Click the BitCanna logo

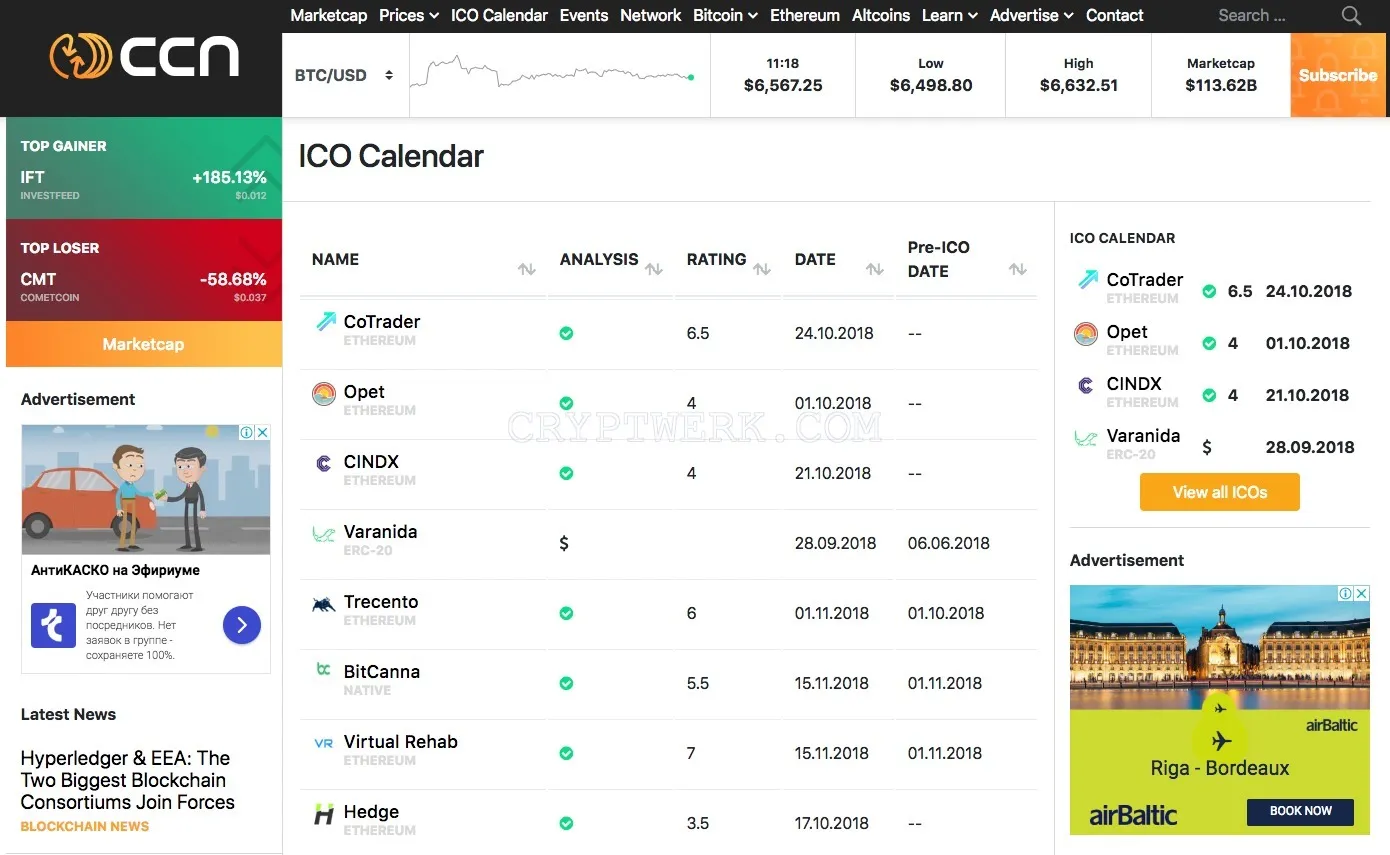coord(324,670)
